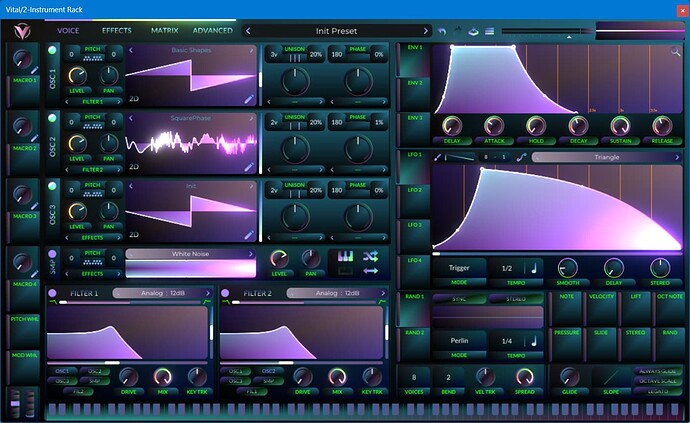Click the OCTAVE SCALE button
This screenshot has height=423, width=690.
click(658, 381)
